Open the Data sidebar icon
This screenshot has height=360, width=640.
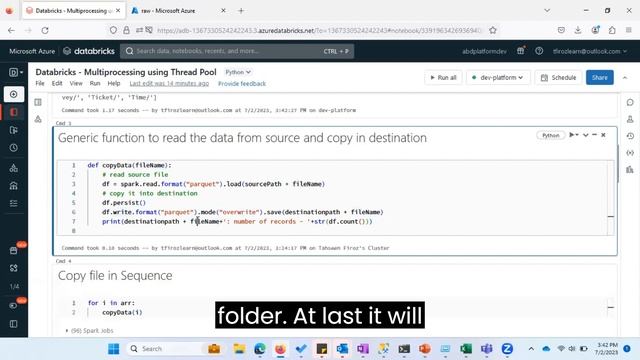[x=14, y=168]
